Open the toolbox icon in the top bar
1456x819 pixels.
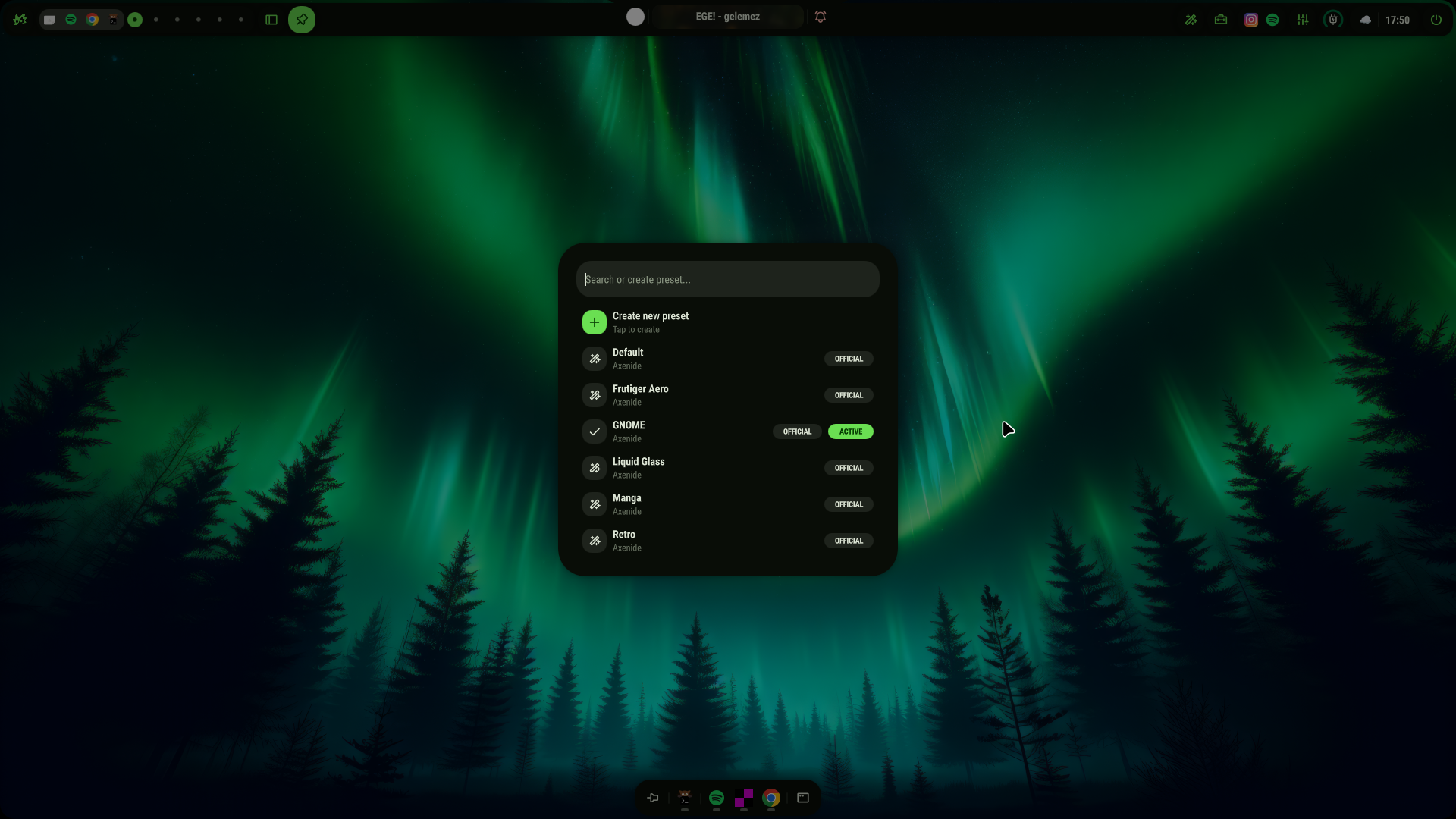point(1220,20)
